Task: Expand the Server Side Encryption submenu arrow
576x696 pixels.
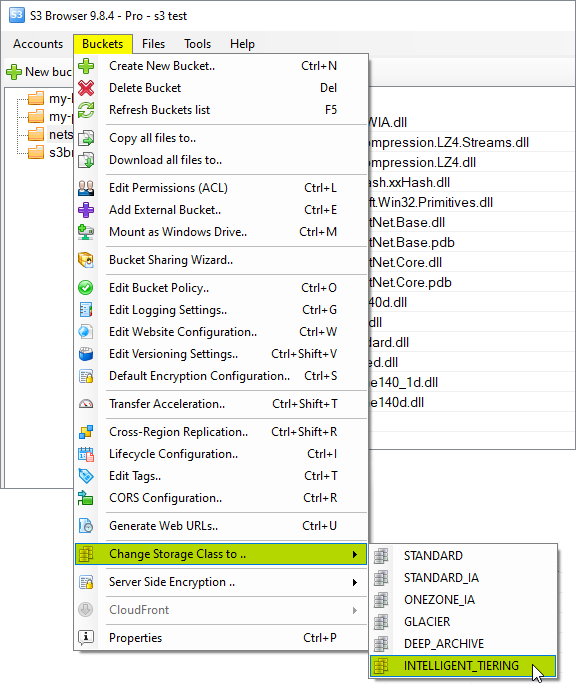Action: point(355,582)
